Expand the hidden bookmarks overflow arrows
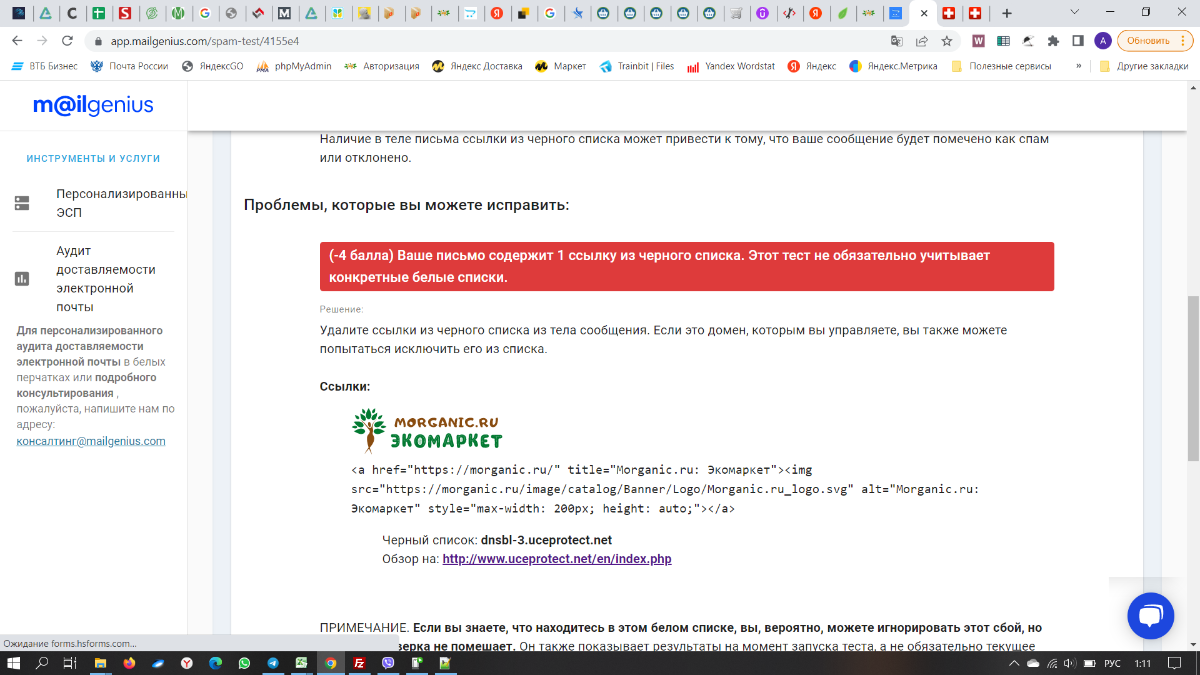Image resolution: width=1200 pixels, height=675 pixels. (1078, 66)
